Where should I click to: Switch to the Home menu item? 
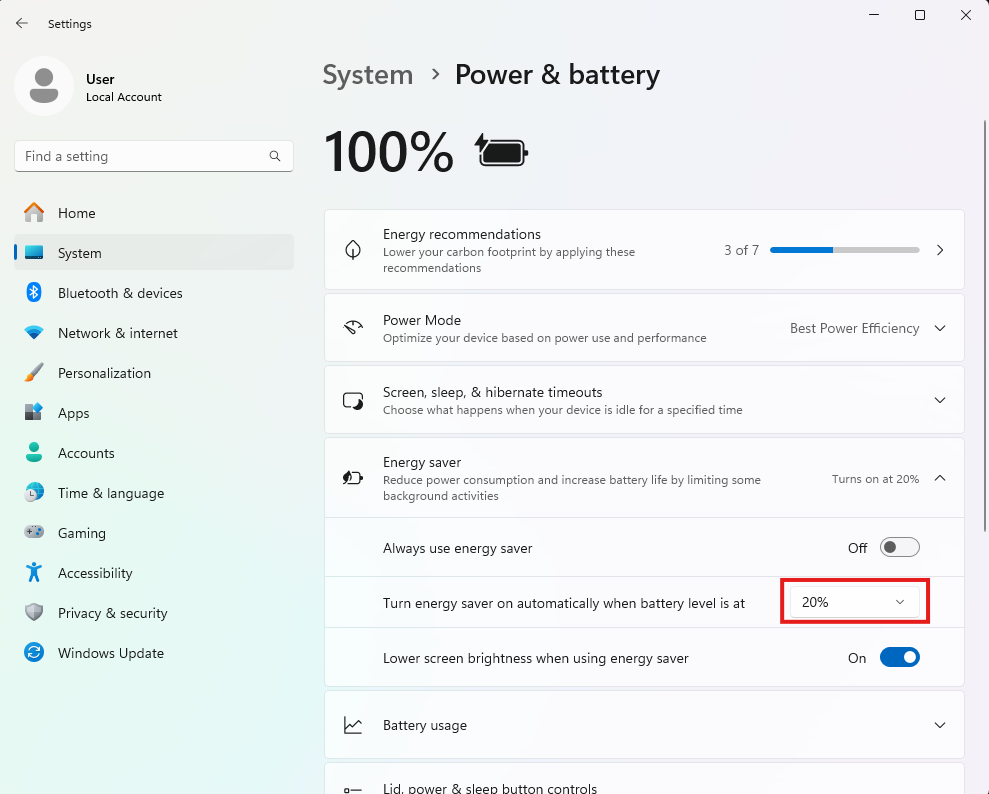pyautogui.click(x=78, y=213)
